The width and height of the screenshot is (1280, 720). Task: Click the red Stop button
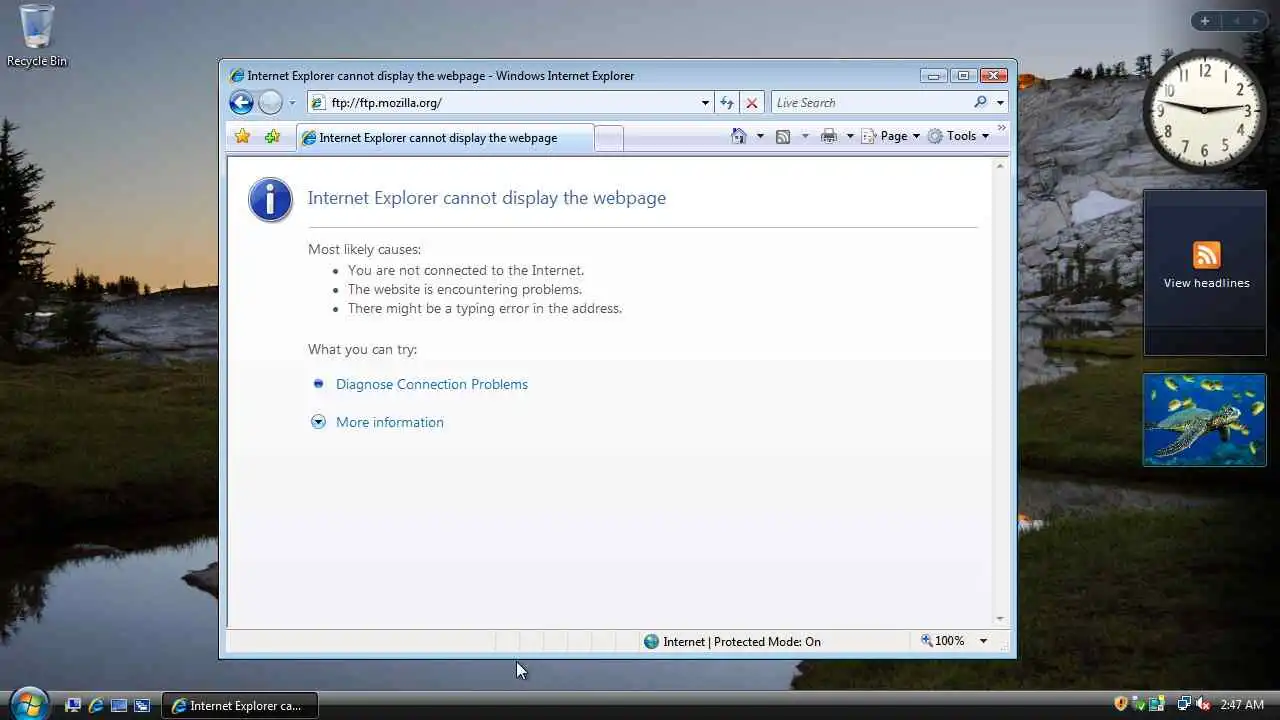coord(752,102)
